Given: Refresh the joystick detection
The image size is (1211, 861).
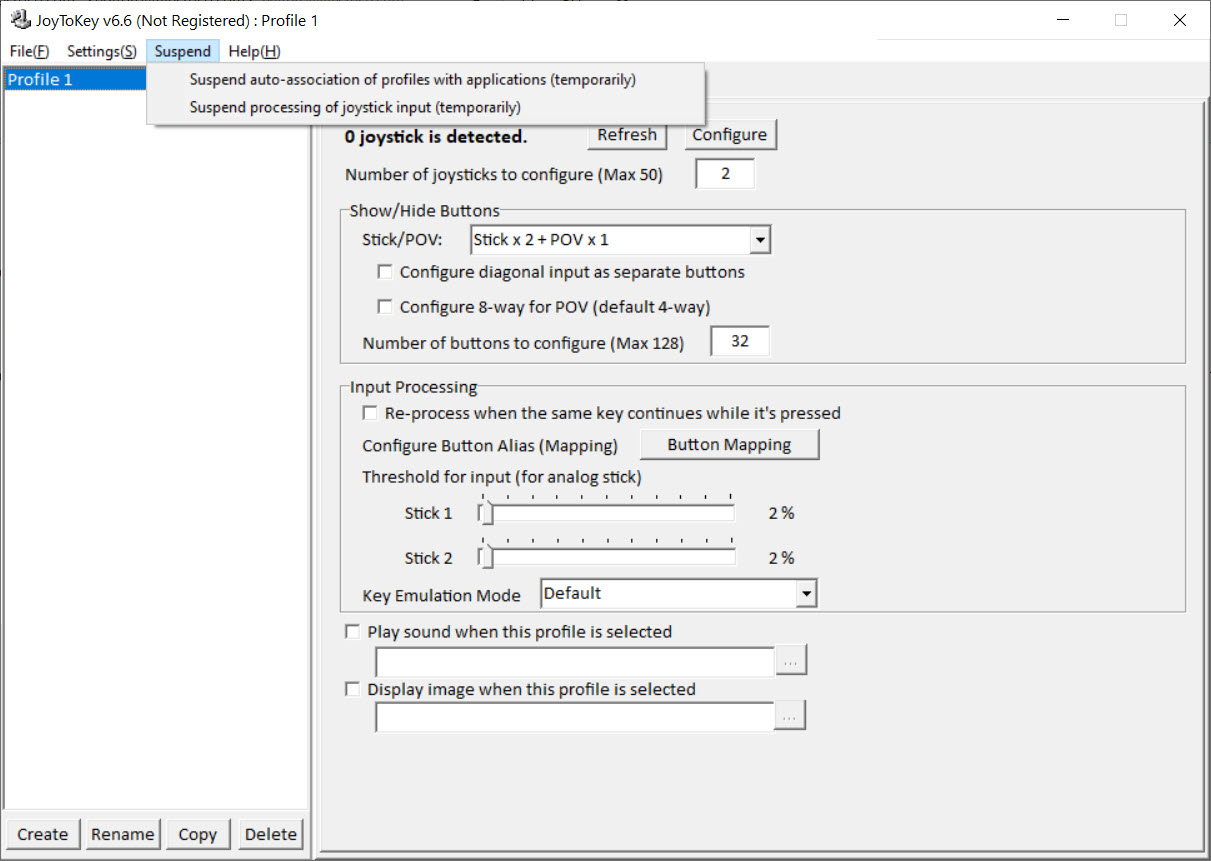Looking at the screenshot, I should coord(627,134).
